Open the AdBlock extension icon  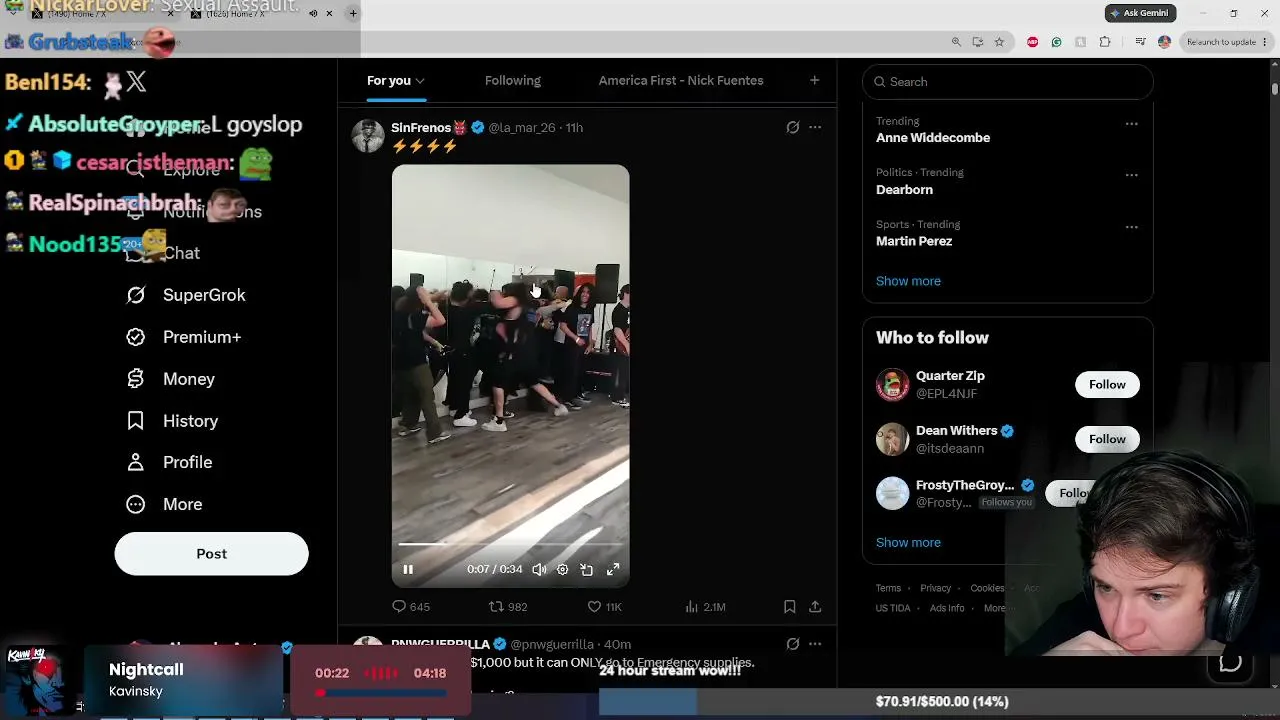1032,42
